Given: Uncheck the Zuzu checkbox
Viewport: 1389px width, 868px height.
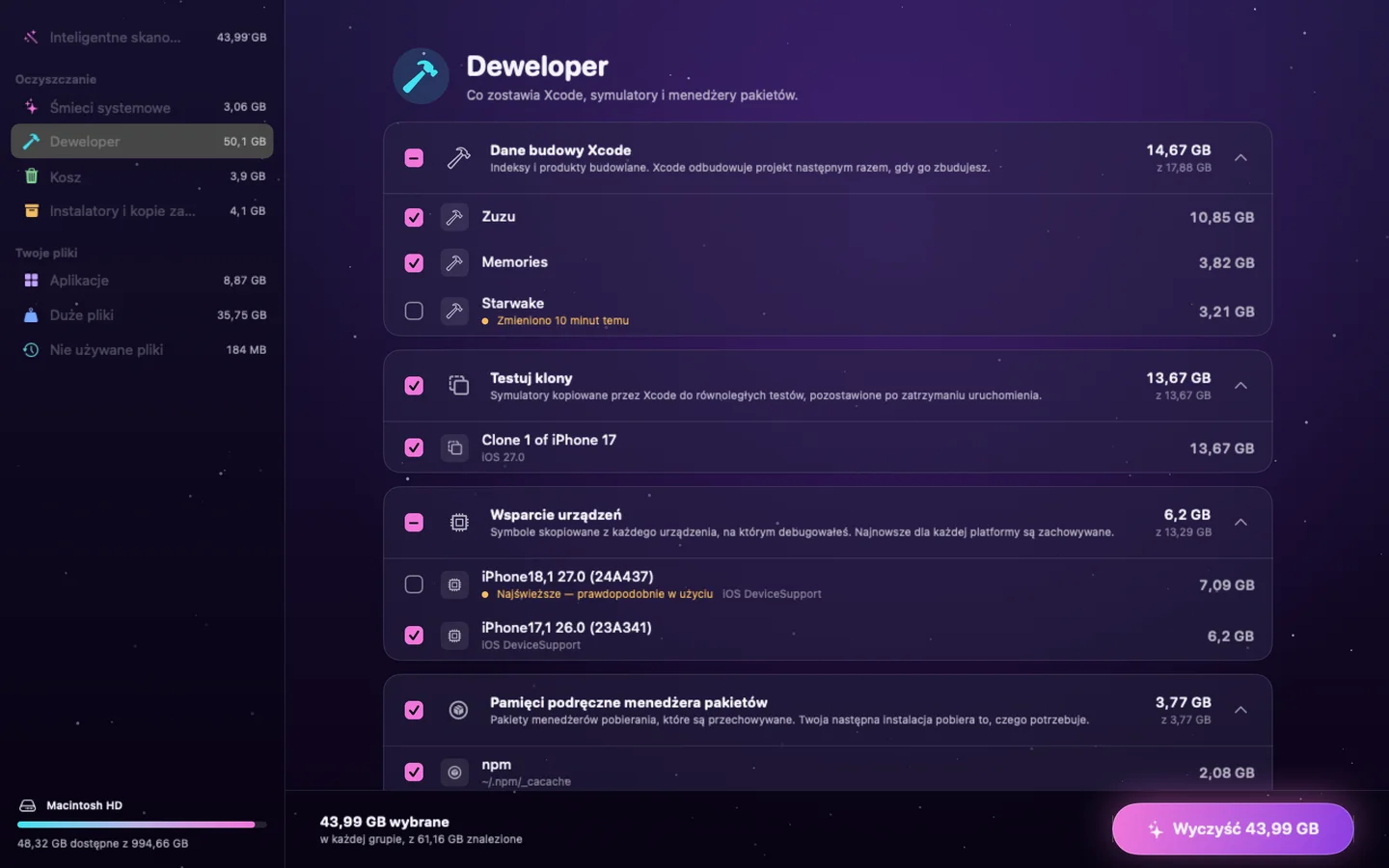Looking at the screenshot, I should click(x=414, y=217).
